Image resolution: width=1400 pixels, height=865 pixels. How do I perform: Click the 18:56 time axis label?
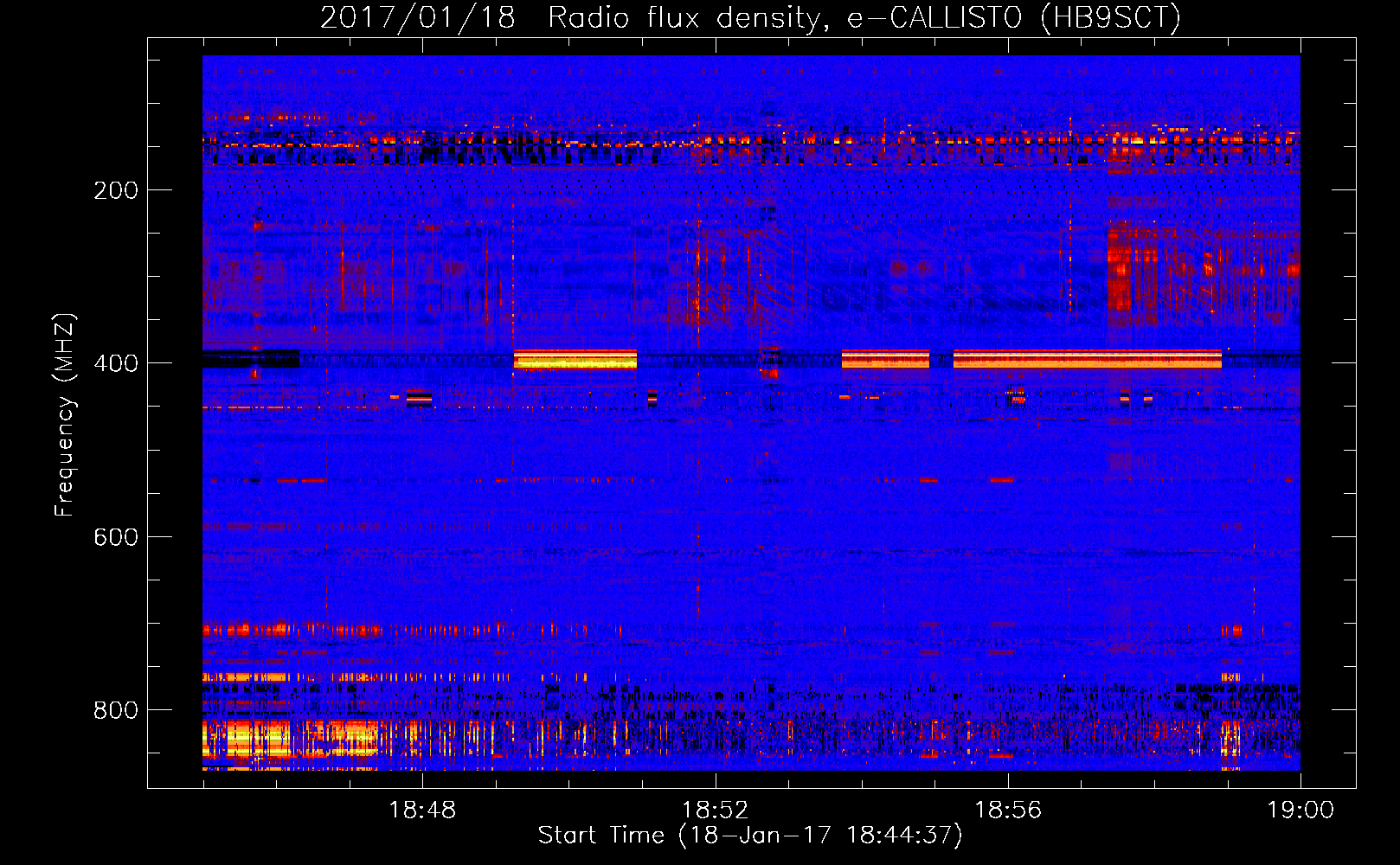tap(1008, 811)
